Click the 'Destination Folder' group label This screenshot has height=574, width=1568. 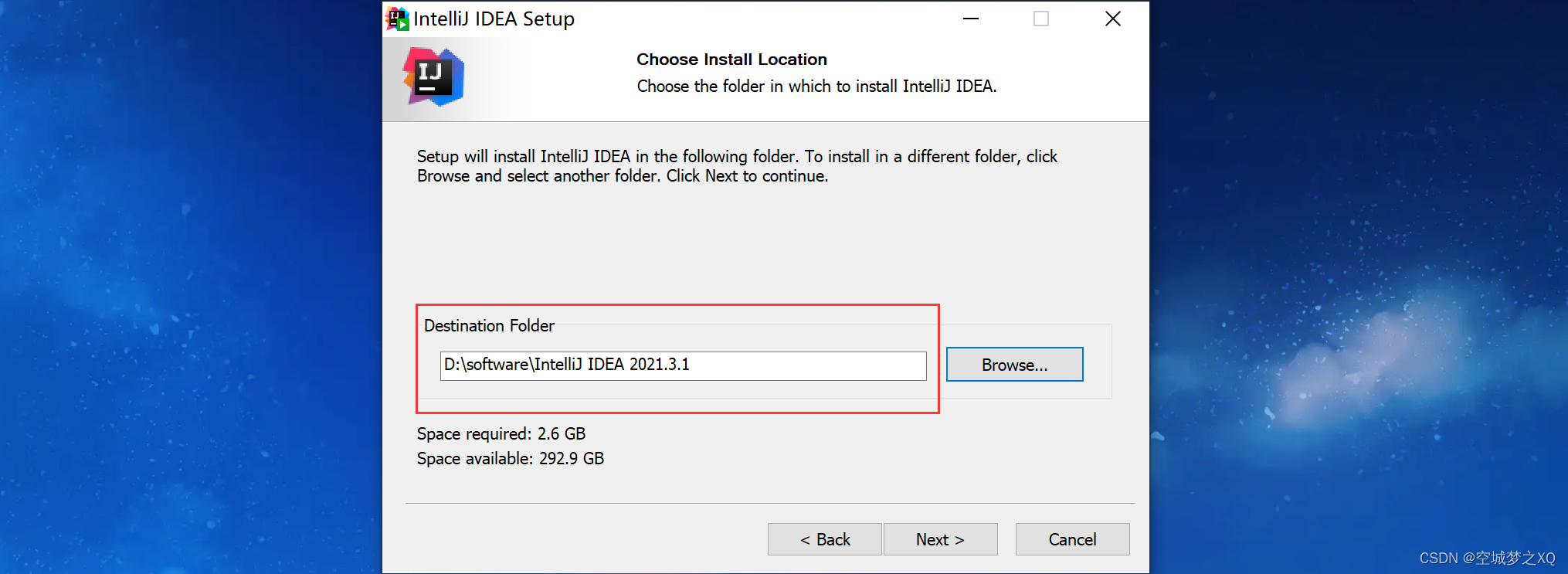point(489,326)
